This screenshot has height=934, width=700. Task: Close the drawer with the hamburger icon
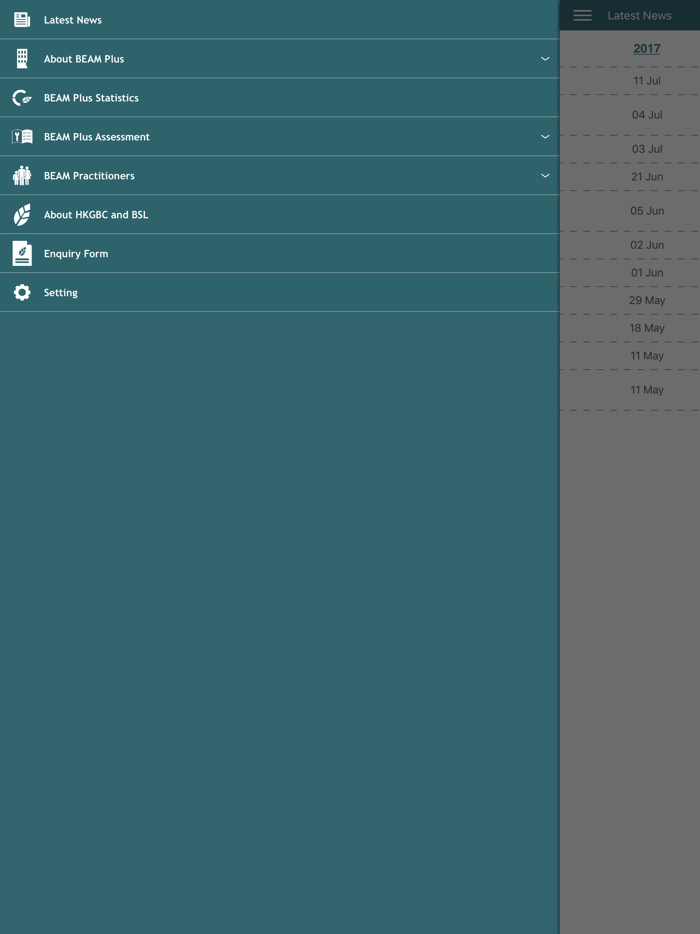pos(583,15)
